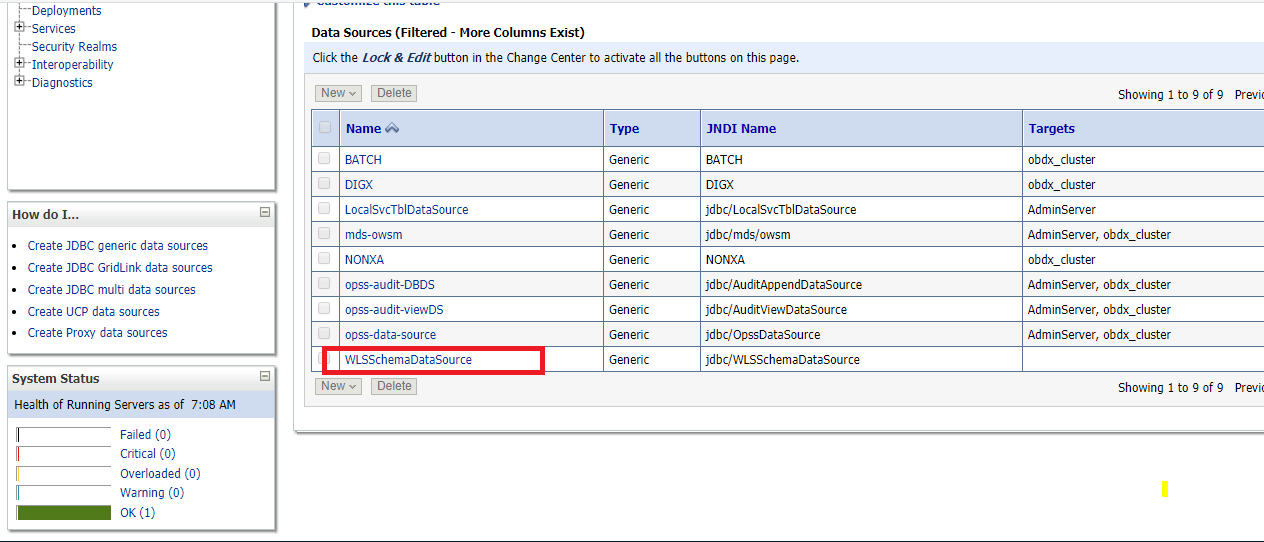Open Security Realms in the domain tree
The height and width of the screenshot is (542, 1264).
(x=74, y=47)
